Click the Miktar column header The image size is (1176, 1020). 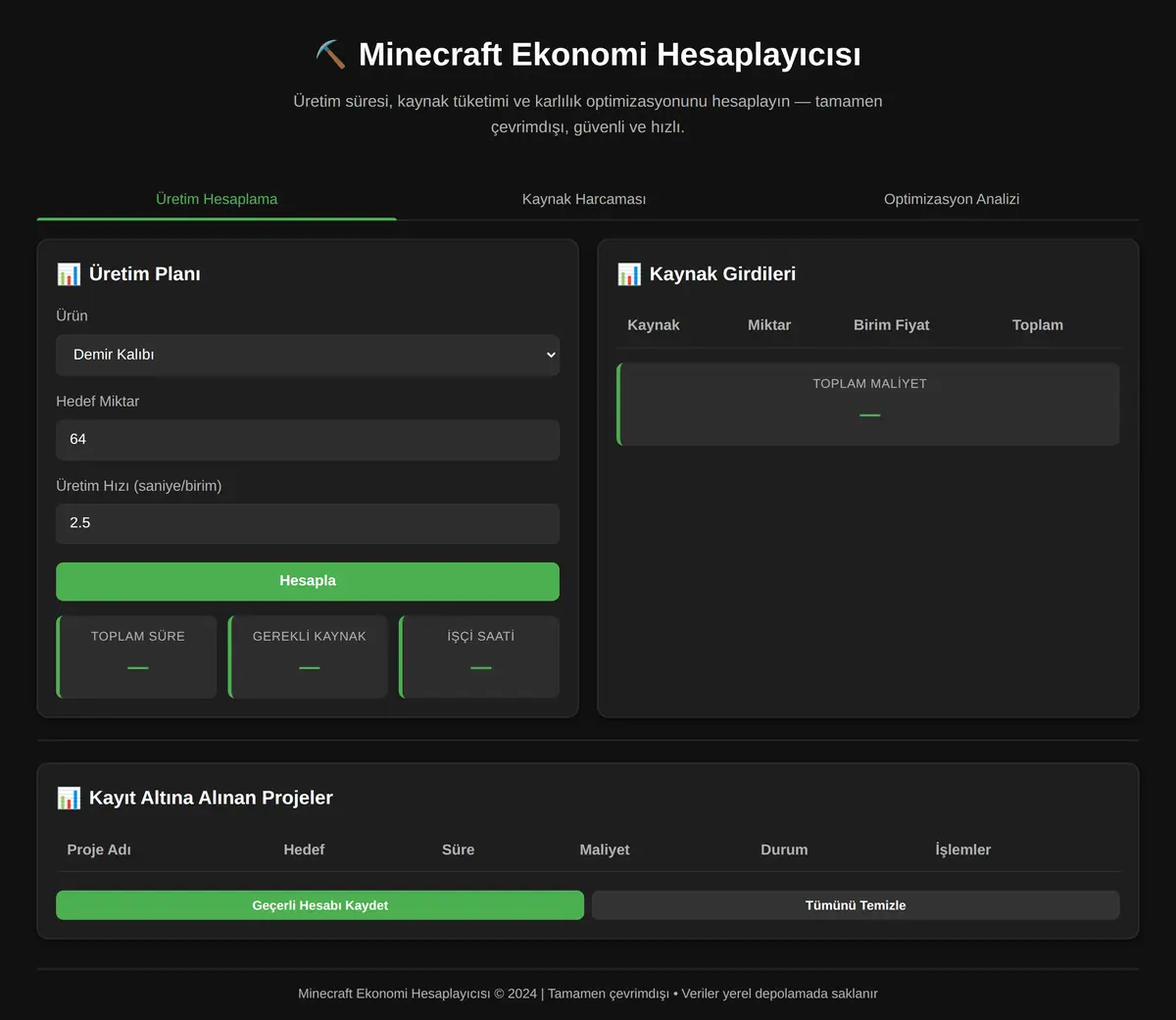[x=769, y=325]
